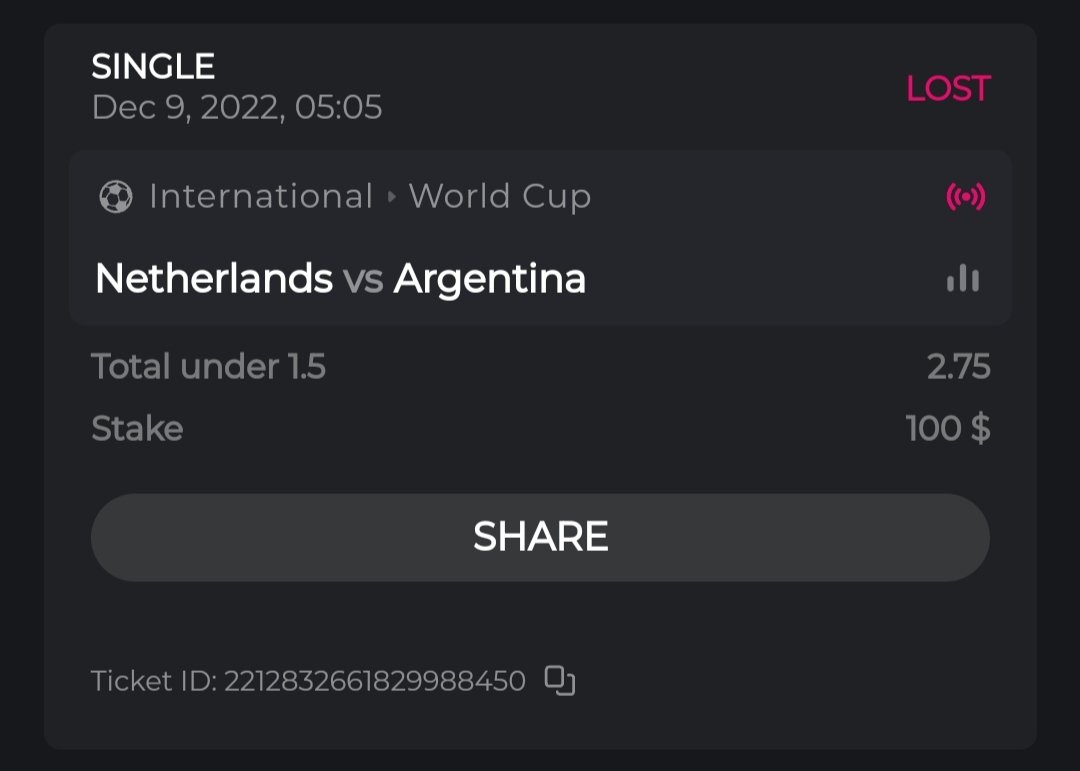Click the Ticket ID label

(153, 682)
